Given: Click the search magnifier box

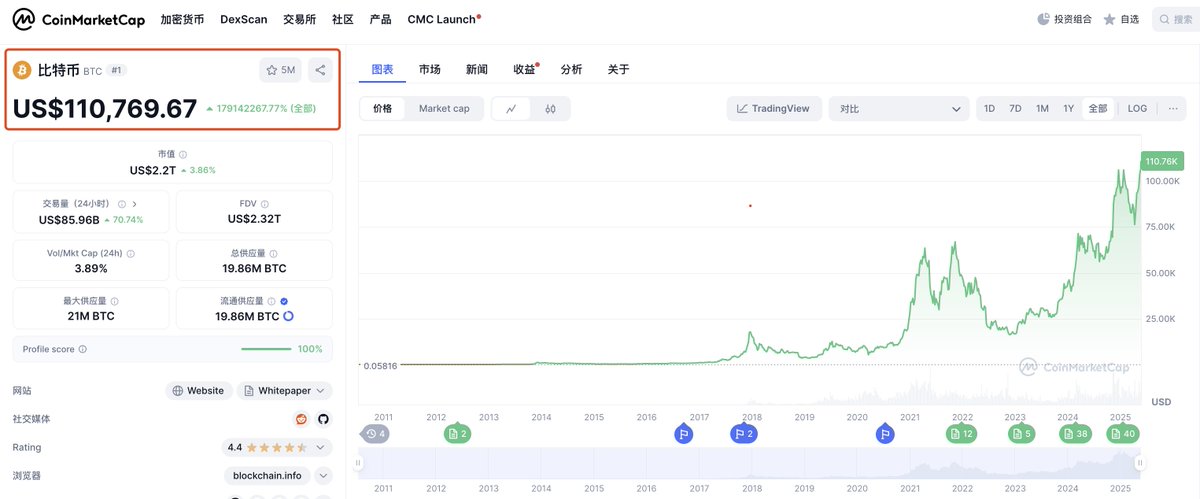Looking at the screenshot, I should click(x=1175, y=19).
